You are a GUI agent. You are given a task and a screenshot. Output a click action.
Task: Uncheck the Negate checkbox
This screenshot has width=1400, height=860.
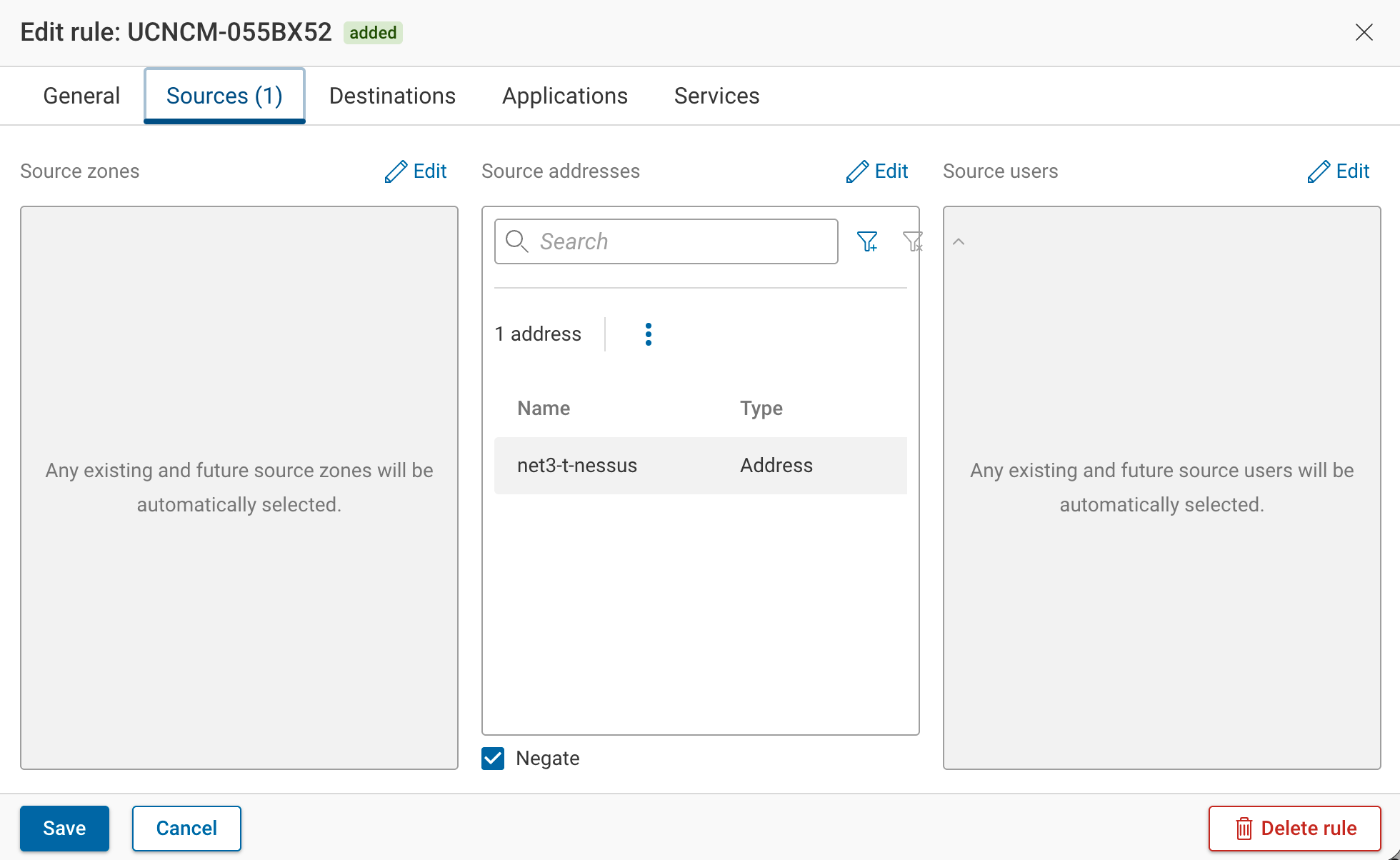point(493,759)
